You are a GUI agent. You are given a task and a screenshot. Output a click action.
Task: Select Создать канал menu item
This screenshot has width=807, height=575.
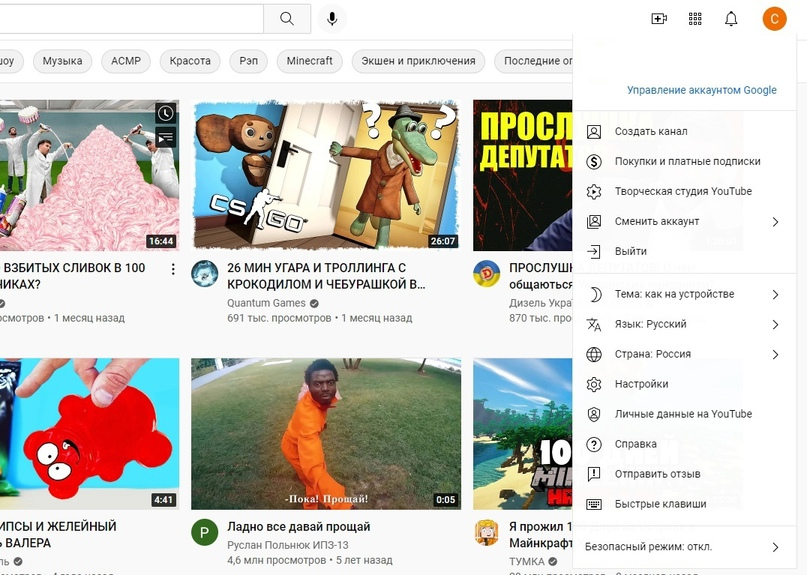pyautogui.click(x=685, y=132)
